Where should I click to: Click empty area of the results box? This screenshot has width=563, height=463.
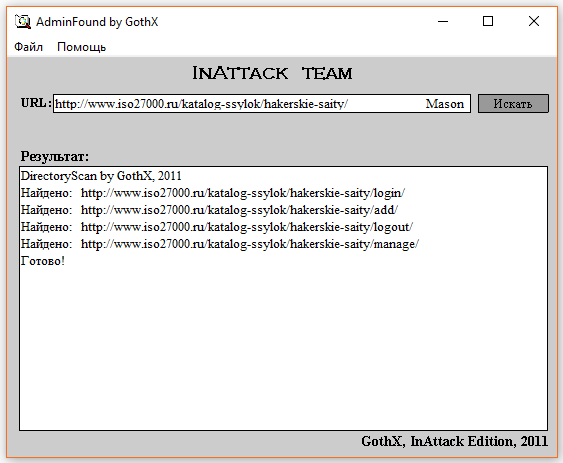[283, 345]
